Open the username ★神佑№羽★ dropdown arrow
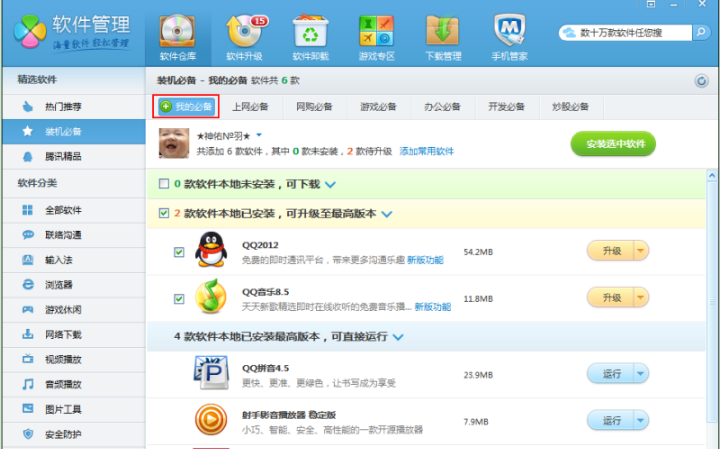The height and width of the screenshot is (449, 720). pyautogui.click(x=259, y=135)
